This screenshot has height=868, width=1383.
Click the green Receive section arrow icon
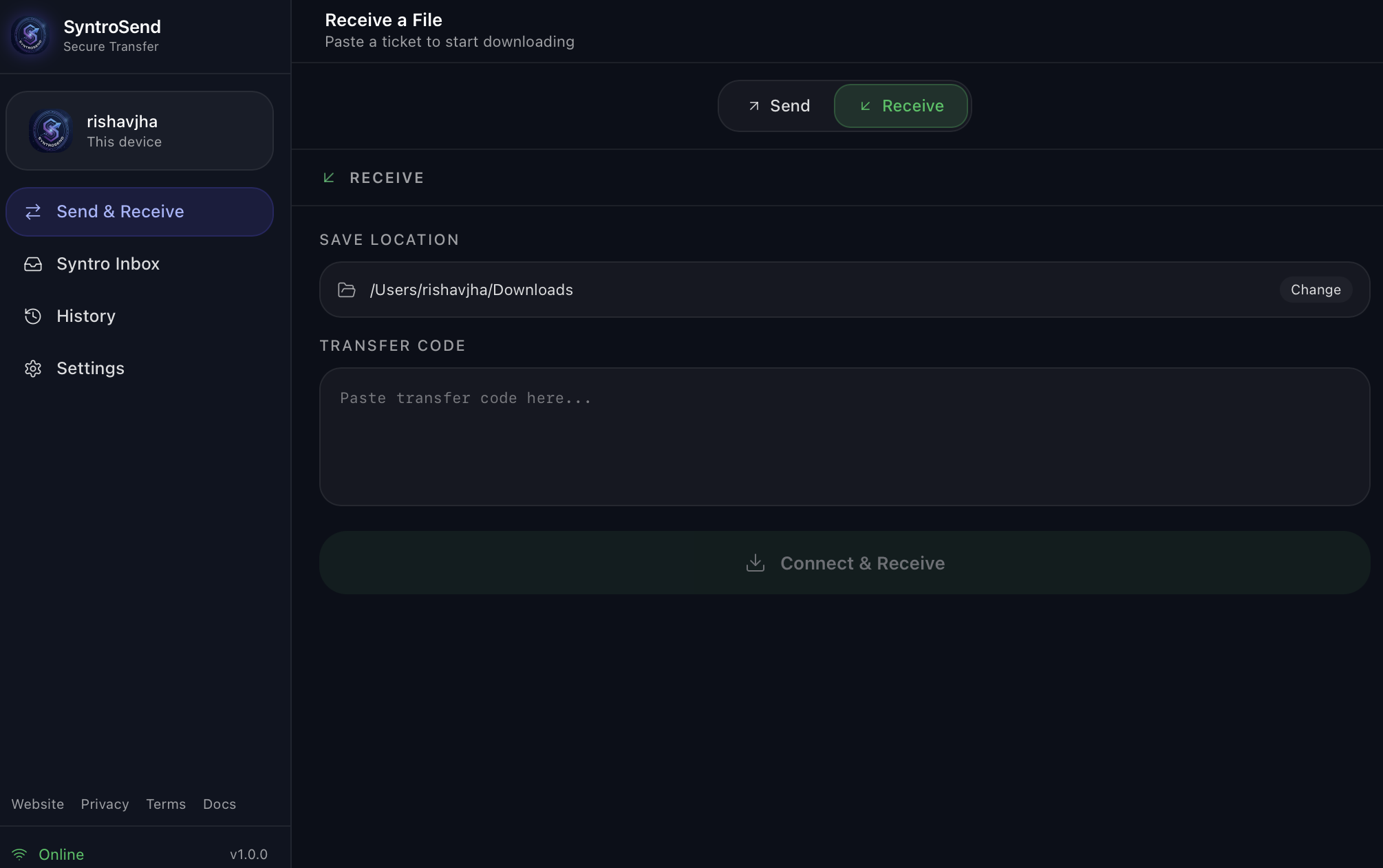(x=329, y=178)
